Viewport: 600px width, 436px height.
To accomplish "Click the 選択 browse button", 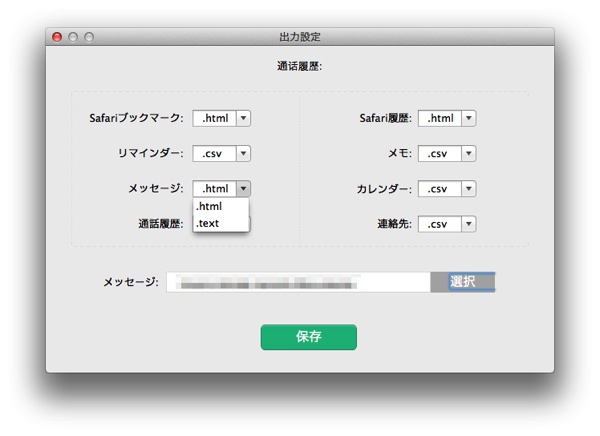I will click(x=463, y=282).
